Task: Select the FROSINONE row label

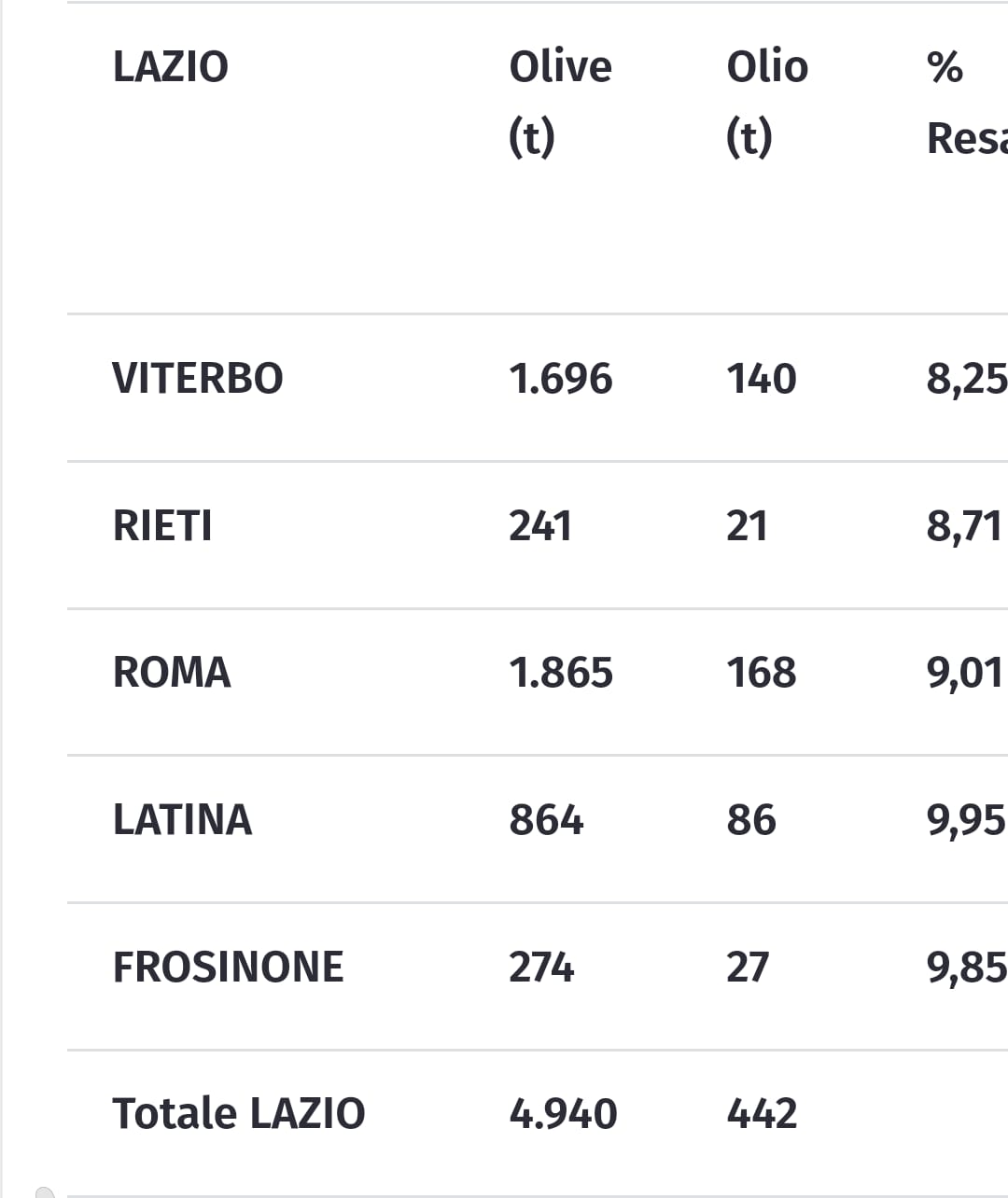Action: pyautogui.click(x=229, y=968)
